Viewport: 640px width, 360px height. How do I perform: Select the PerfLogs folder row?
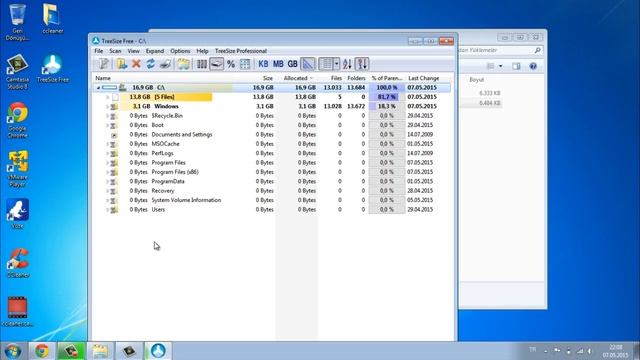click(x=271, y=153)
